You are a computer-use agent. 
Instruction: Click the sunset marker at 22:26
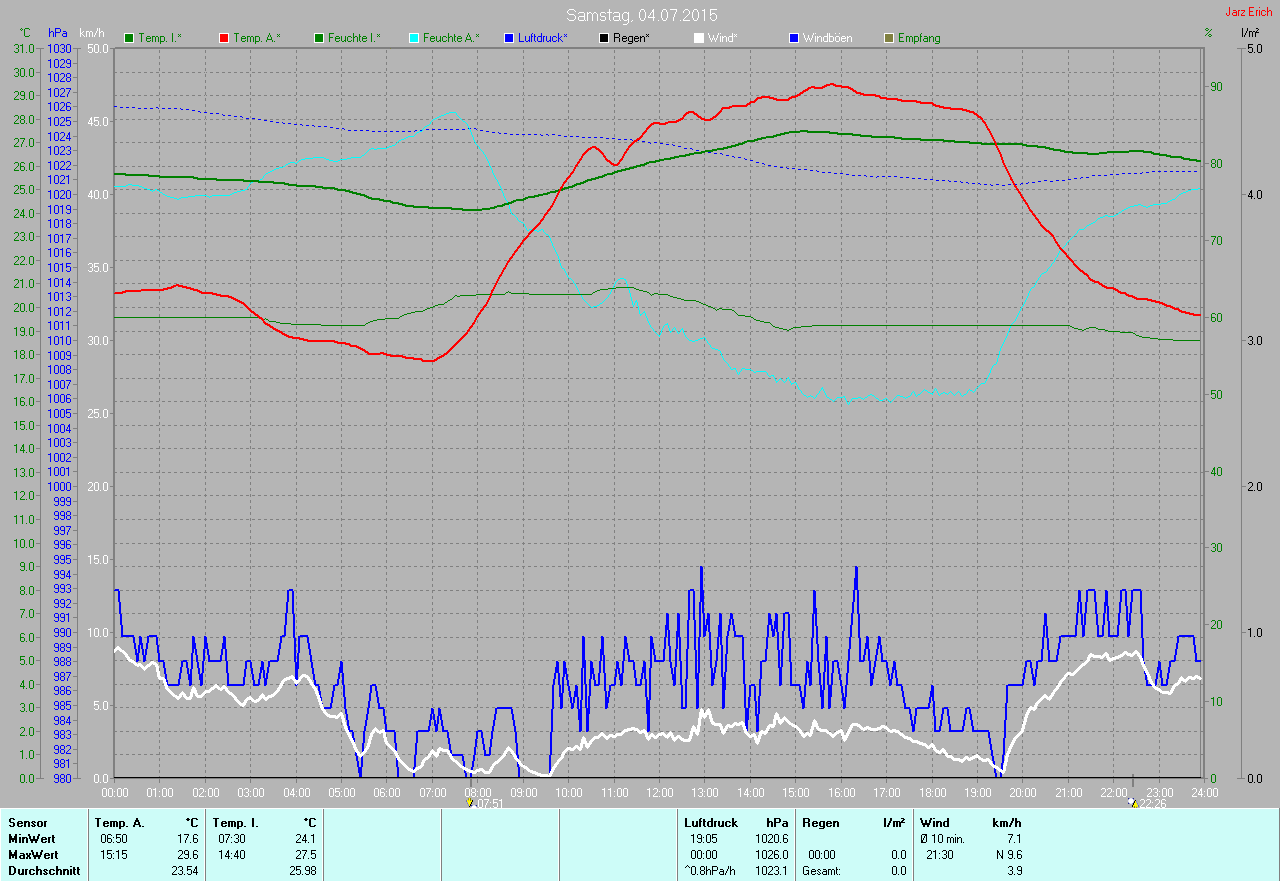1132,803
